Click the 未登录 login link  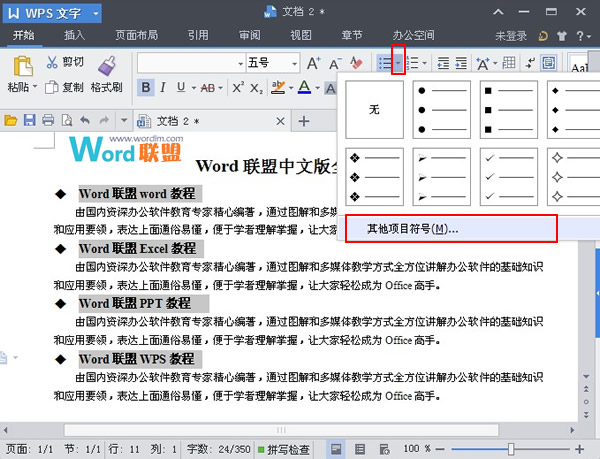click(513, 35)
